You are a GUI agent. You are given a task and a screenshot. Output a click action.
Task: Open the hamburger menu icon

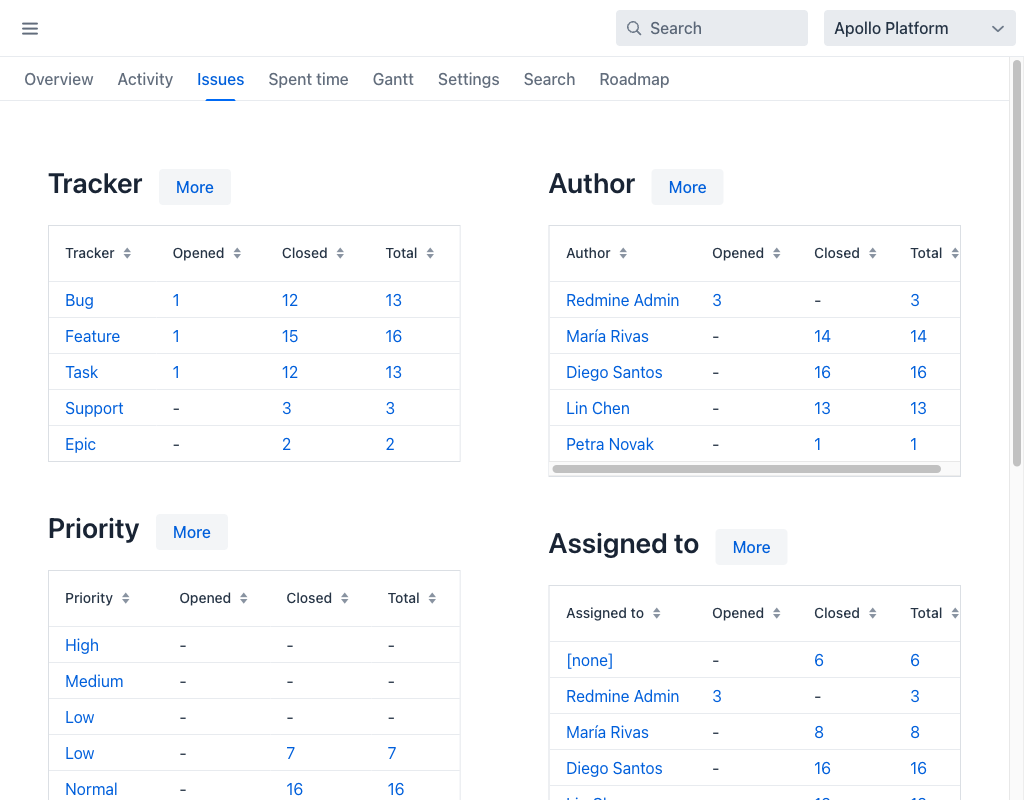30,28
